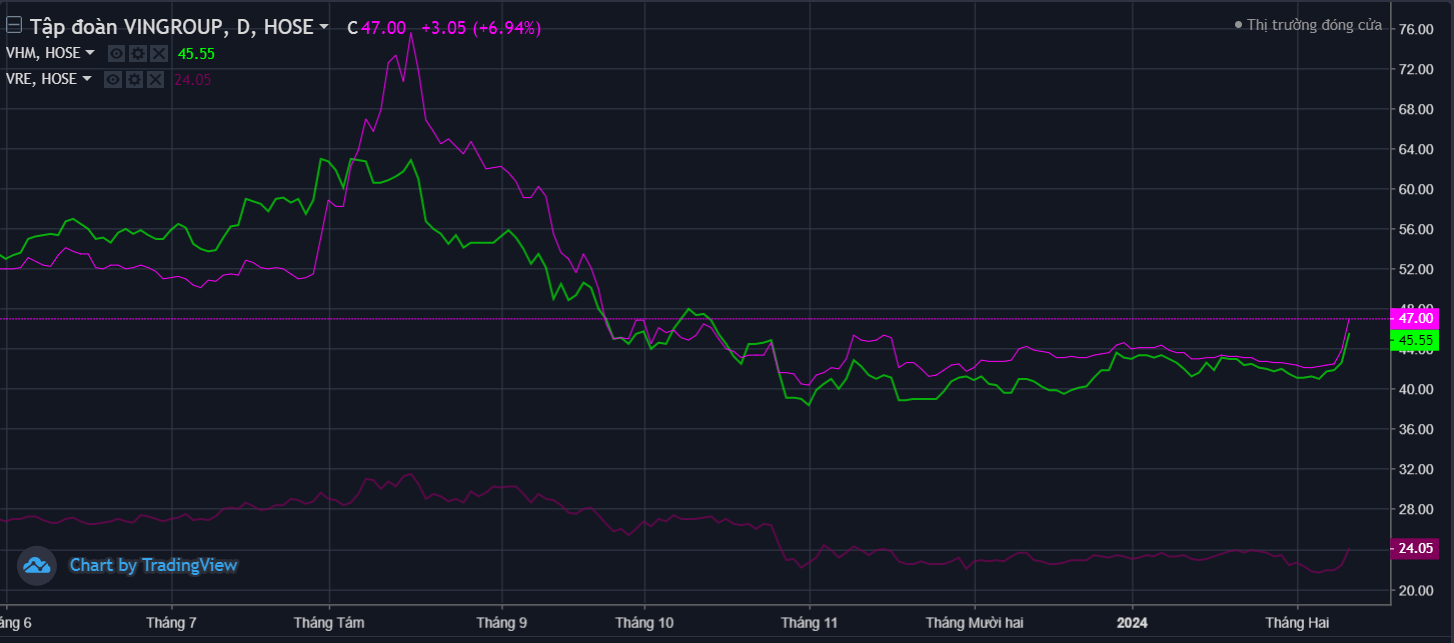Click the 56.00 tick on the price scale
Viewport: 1454px width, 643px height.
click(1416, 229)
